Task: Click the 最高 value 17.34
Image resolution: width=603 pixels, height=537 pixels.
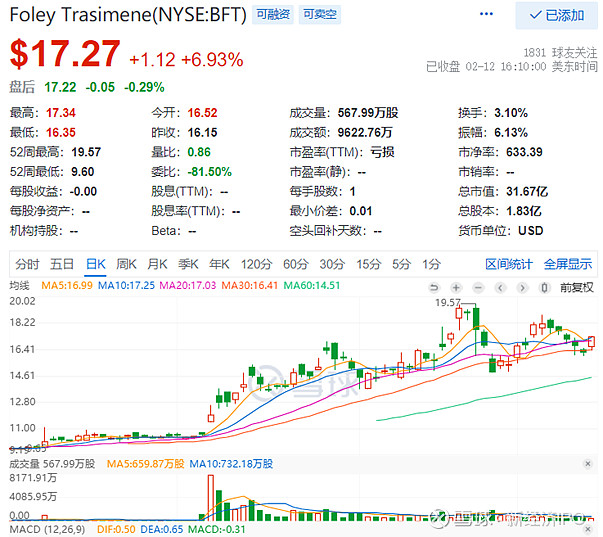Action: click(x=61, y=113)
